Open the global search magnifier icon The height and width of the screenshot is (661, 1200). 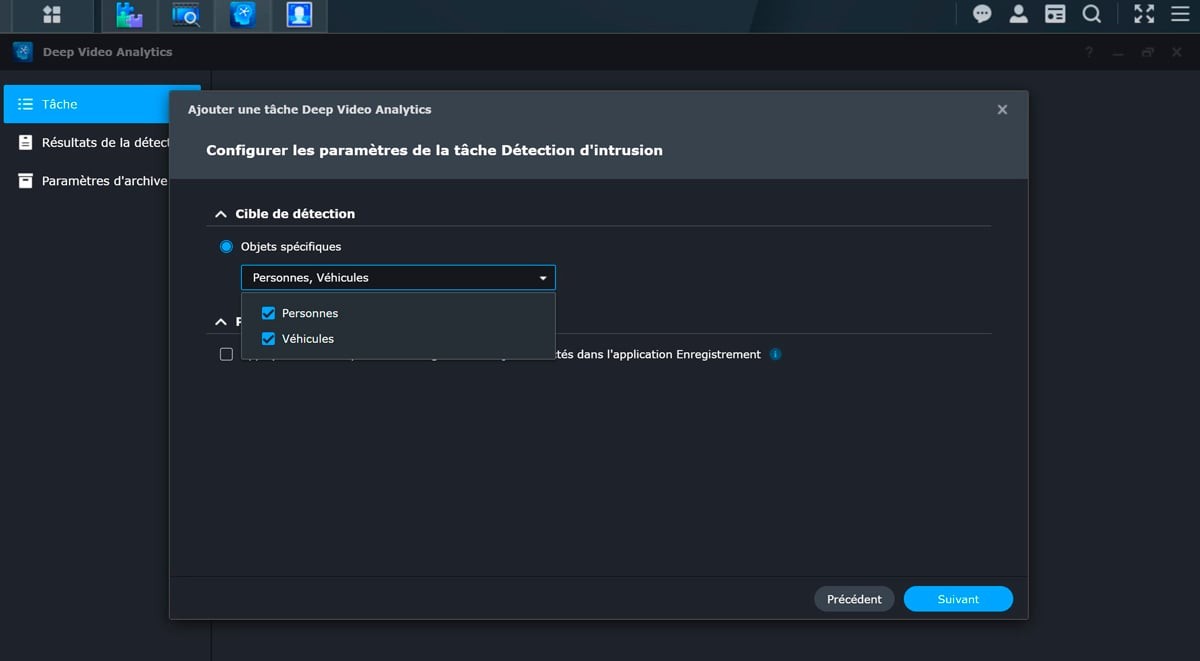coord(1091,14)
